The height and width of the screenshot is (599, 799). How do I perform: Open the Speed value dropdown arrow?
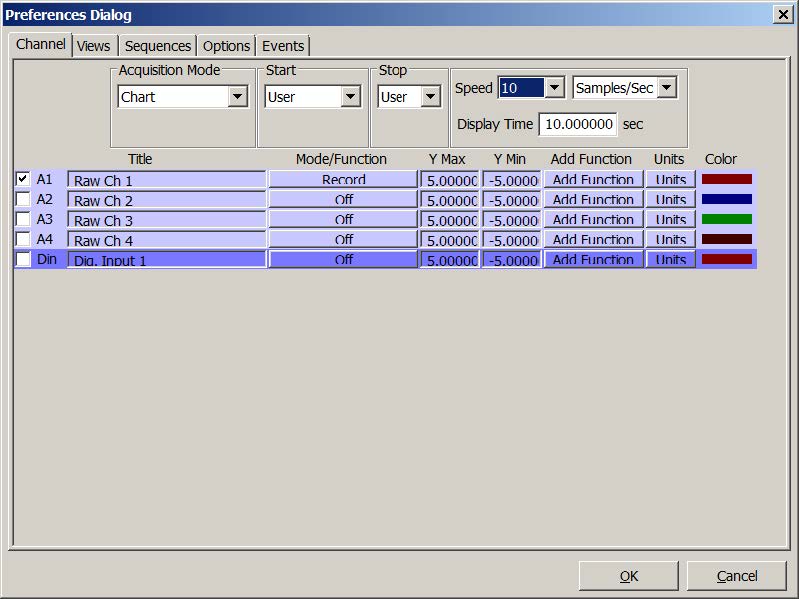[554, 88]
